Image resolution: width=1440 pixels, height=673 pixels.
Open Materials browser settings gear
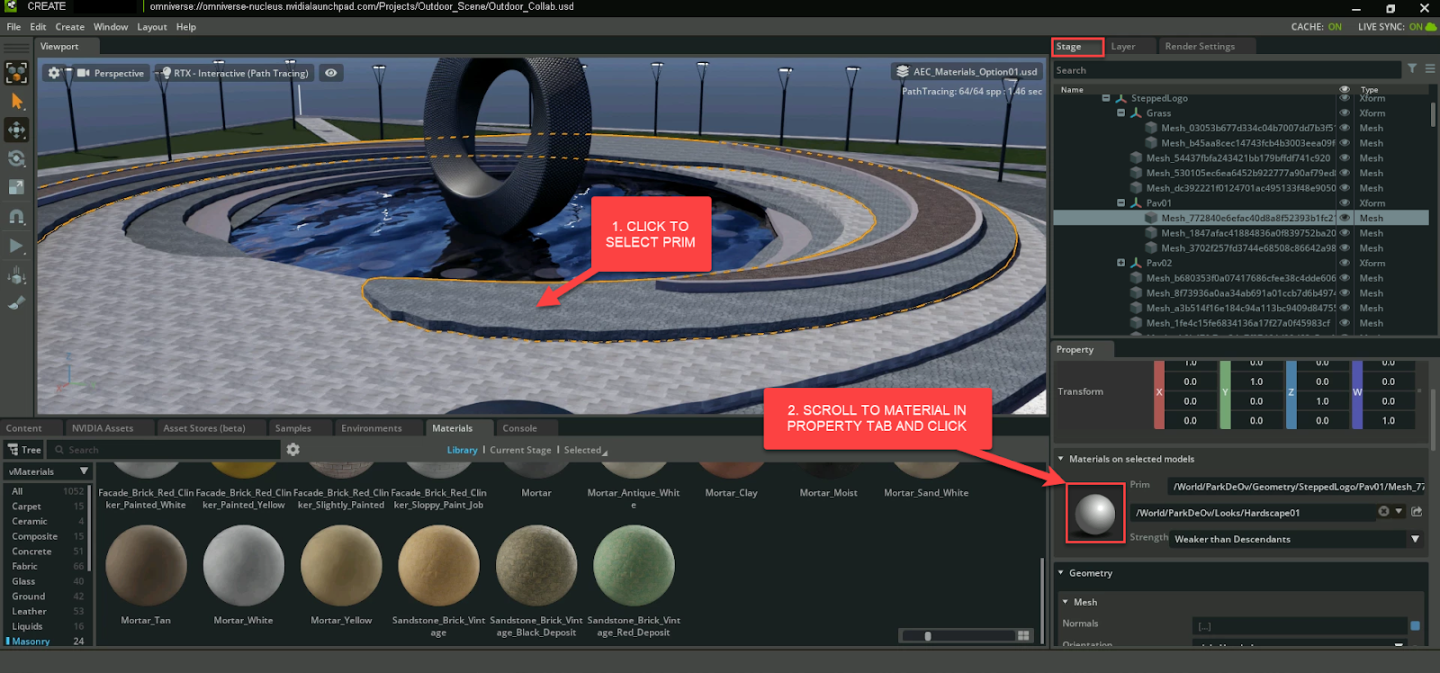[293, 450]
